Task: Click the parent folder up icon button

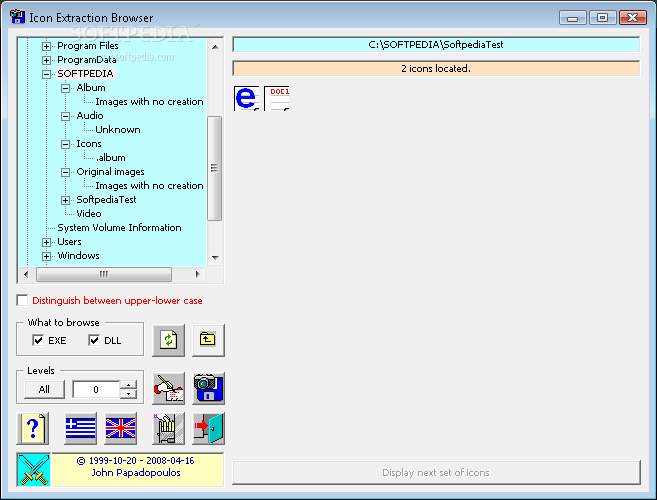Action: 208,340
